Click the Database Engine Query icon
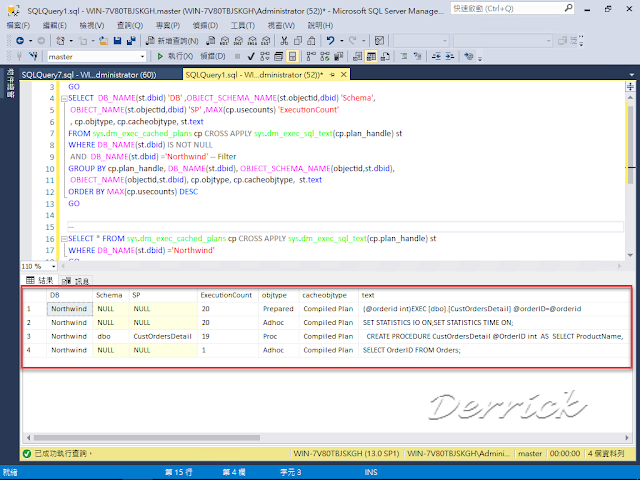Screen dimensions: 640x480 coord(211,40)
